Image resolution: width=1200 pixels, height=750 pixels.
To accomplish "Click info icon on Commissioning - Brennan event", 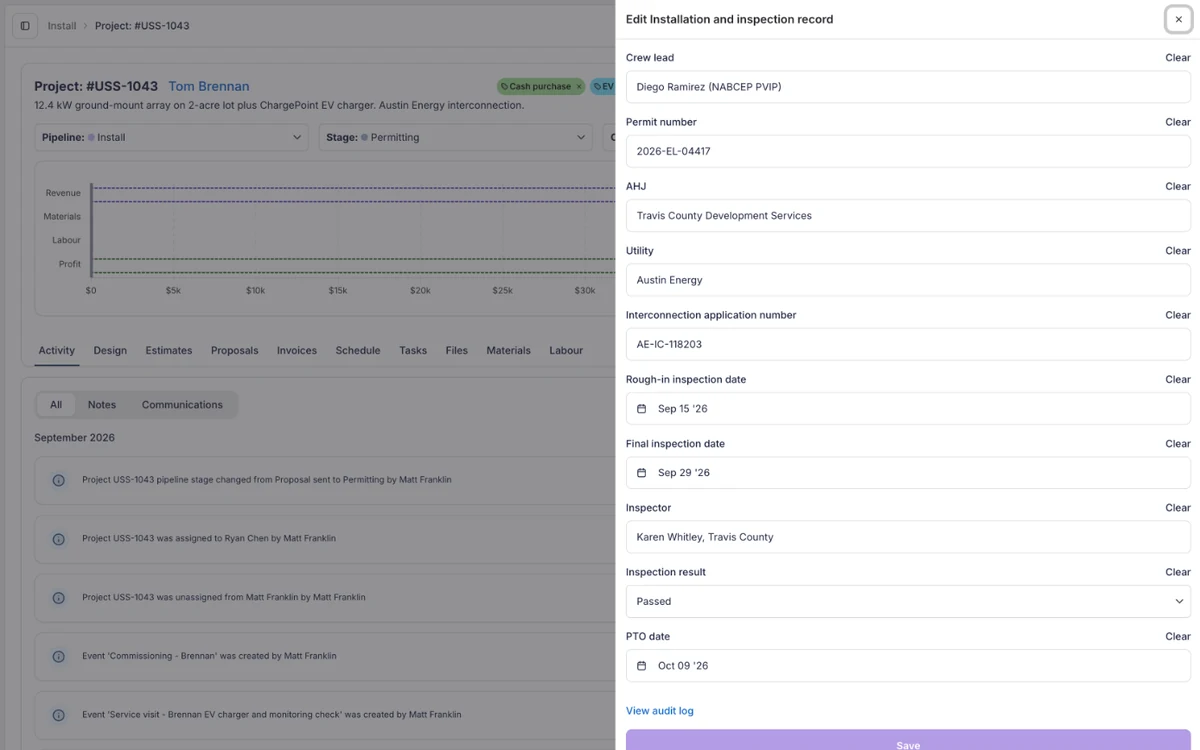I will (59, 657).
